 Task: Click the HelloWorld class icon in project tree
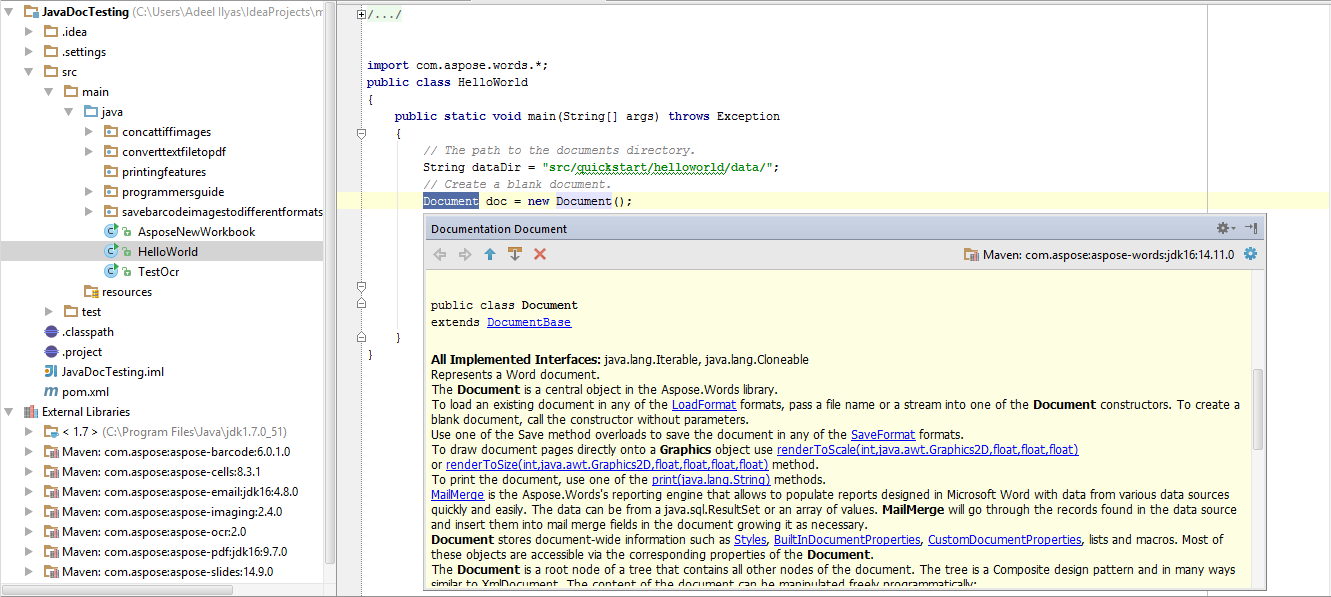113,252
